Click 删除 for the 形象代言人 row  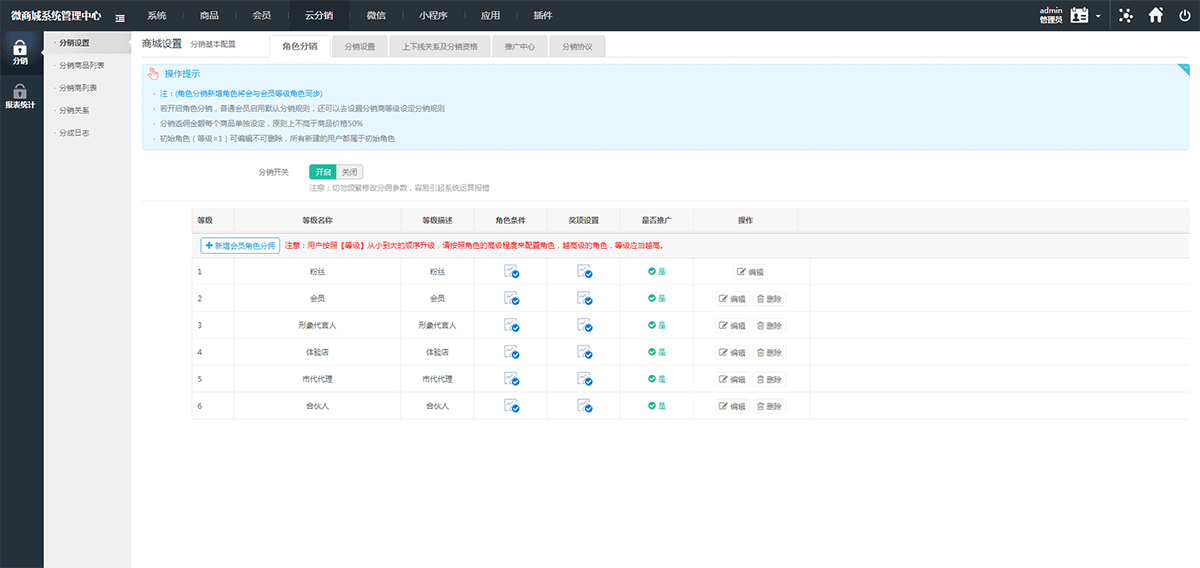[769, 325]
